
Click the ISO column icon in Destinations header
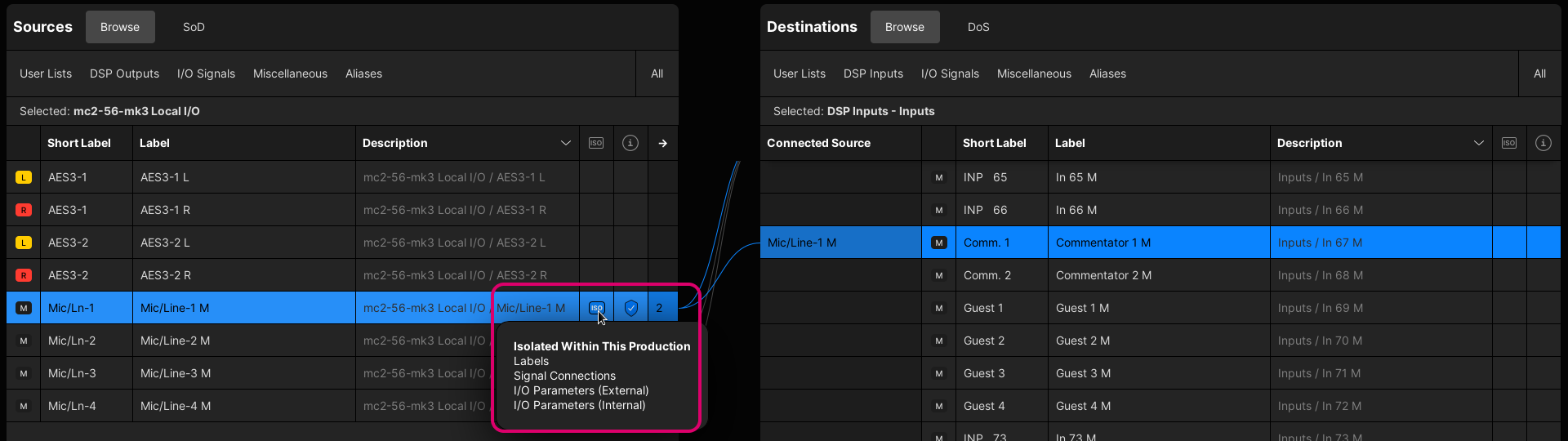1509,143
